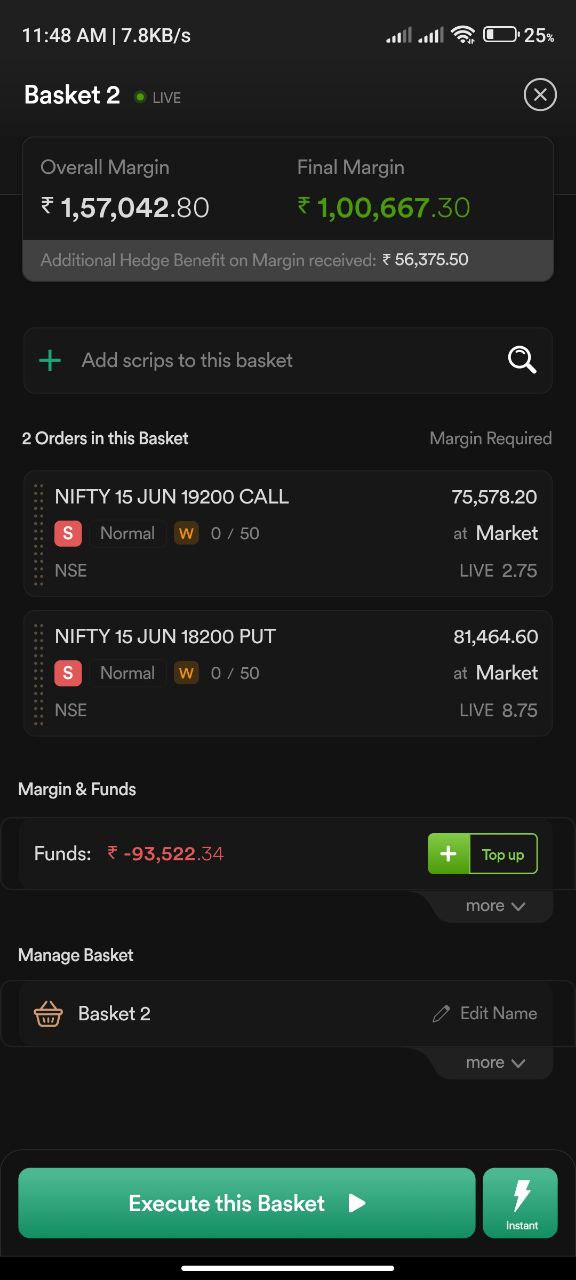Tap the Top up funds button
Screen dimensions: 576x1280
tap(483, 854)
